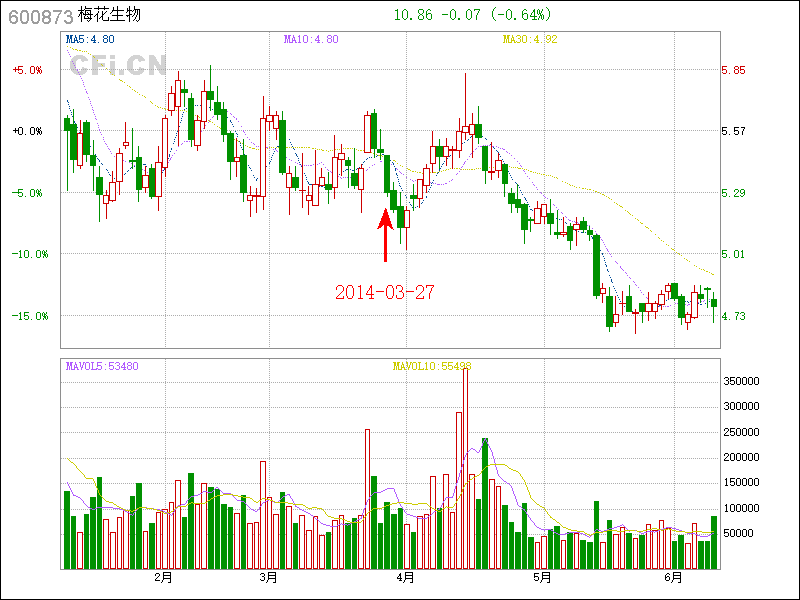800x600 pixels.
Task: Click the MAVOL10:55498 volume label
Action: pos(431,367)
